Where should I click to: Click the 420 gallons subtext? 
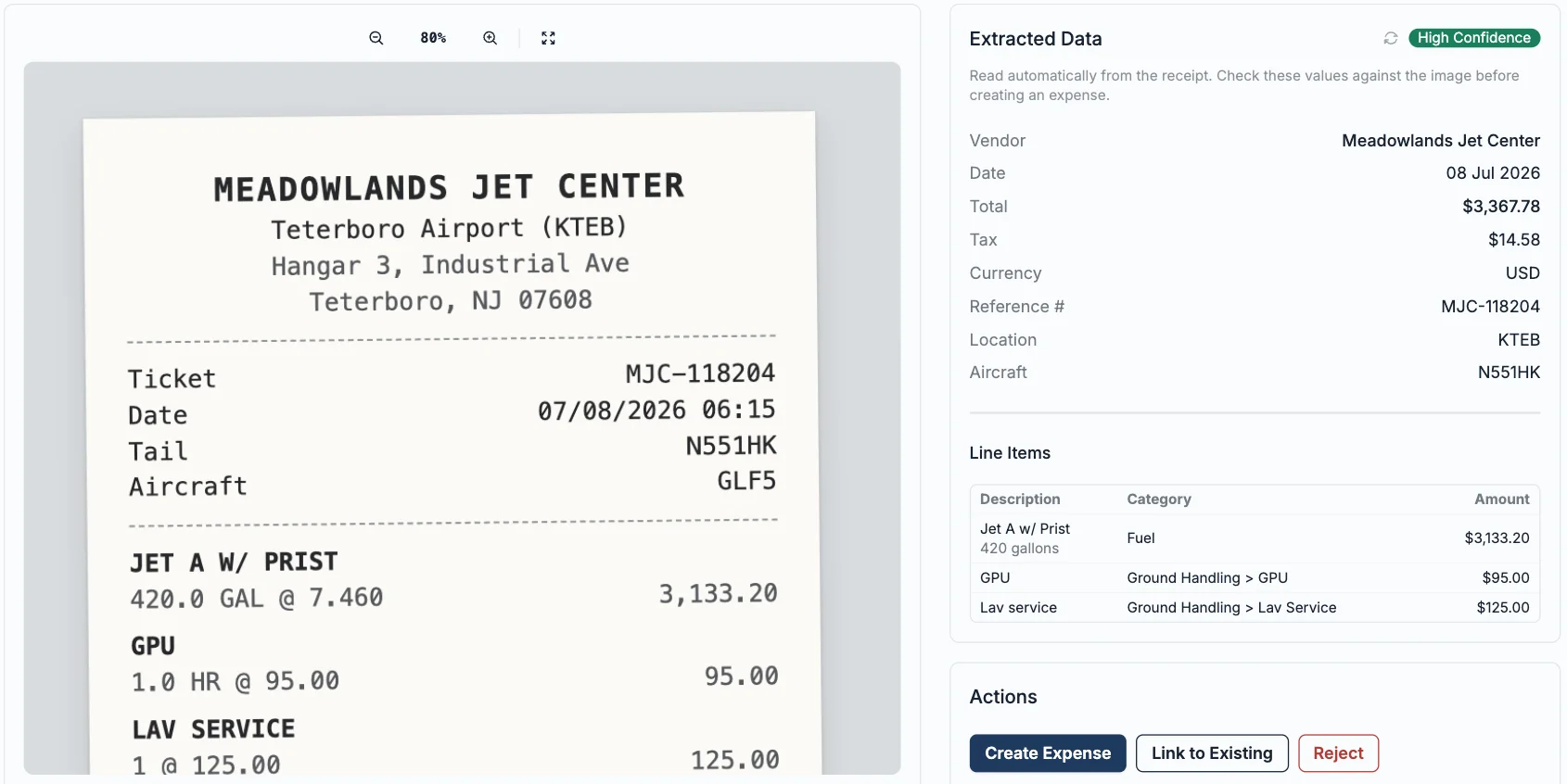1019,549
